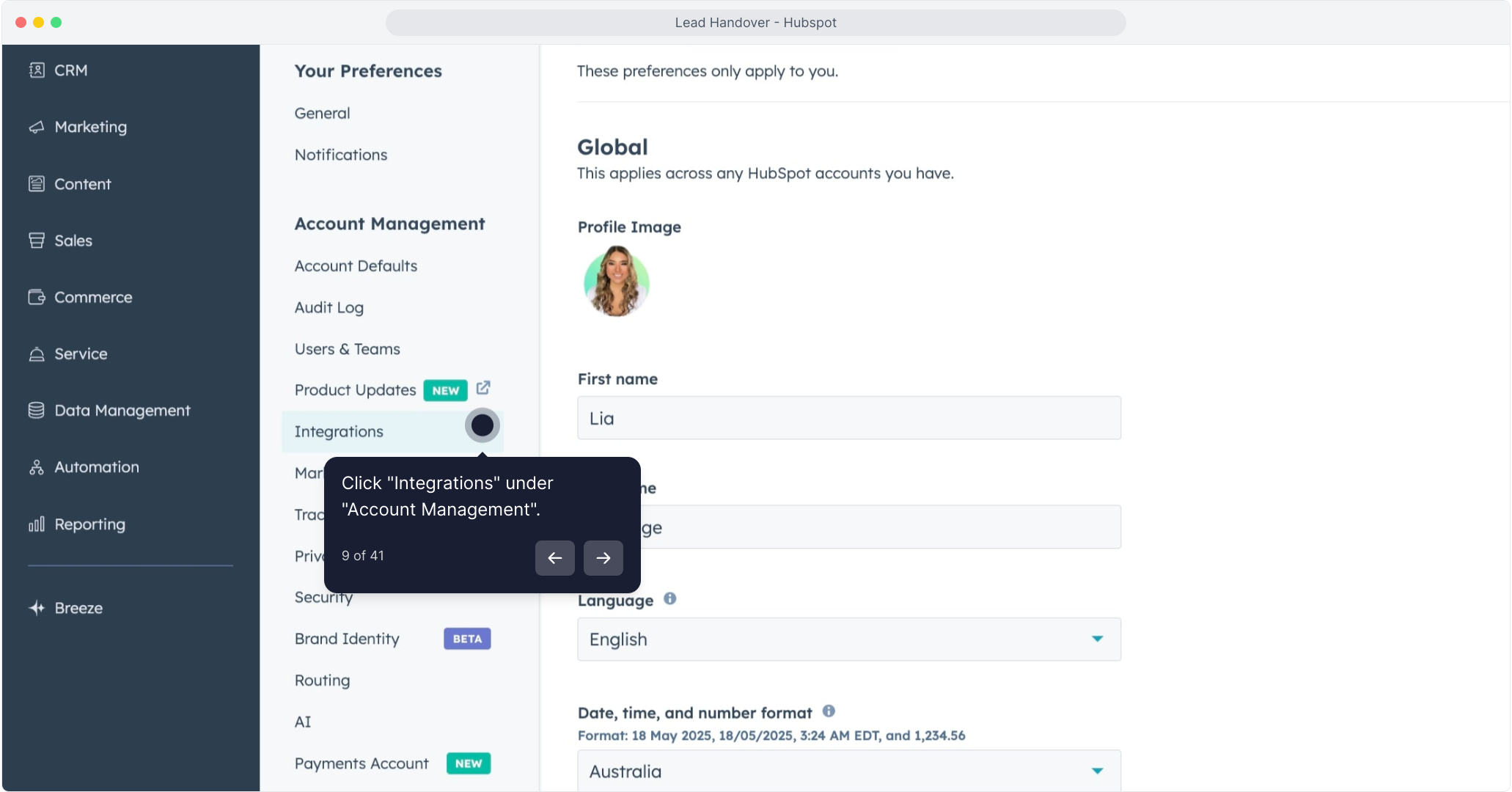1512x792 pixels.
Task: Open the English language dropdown
Action: [848, 639]
